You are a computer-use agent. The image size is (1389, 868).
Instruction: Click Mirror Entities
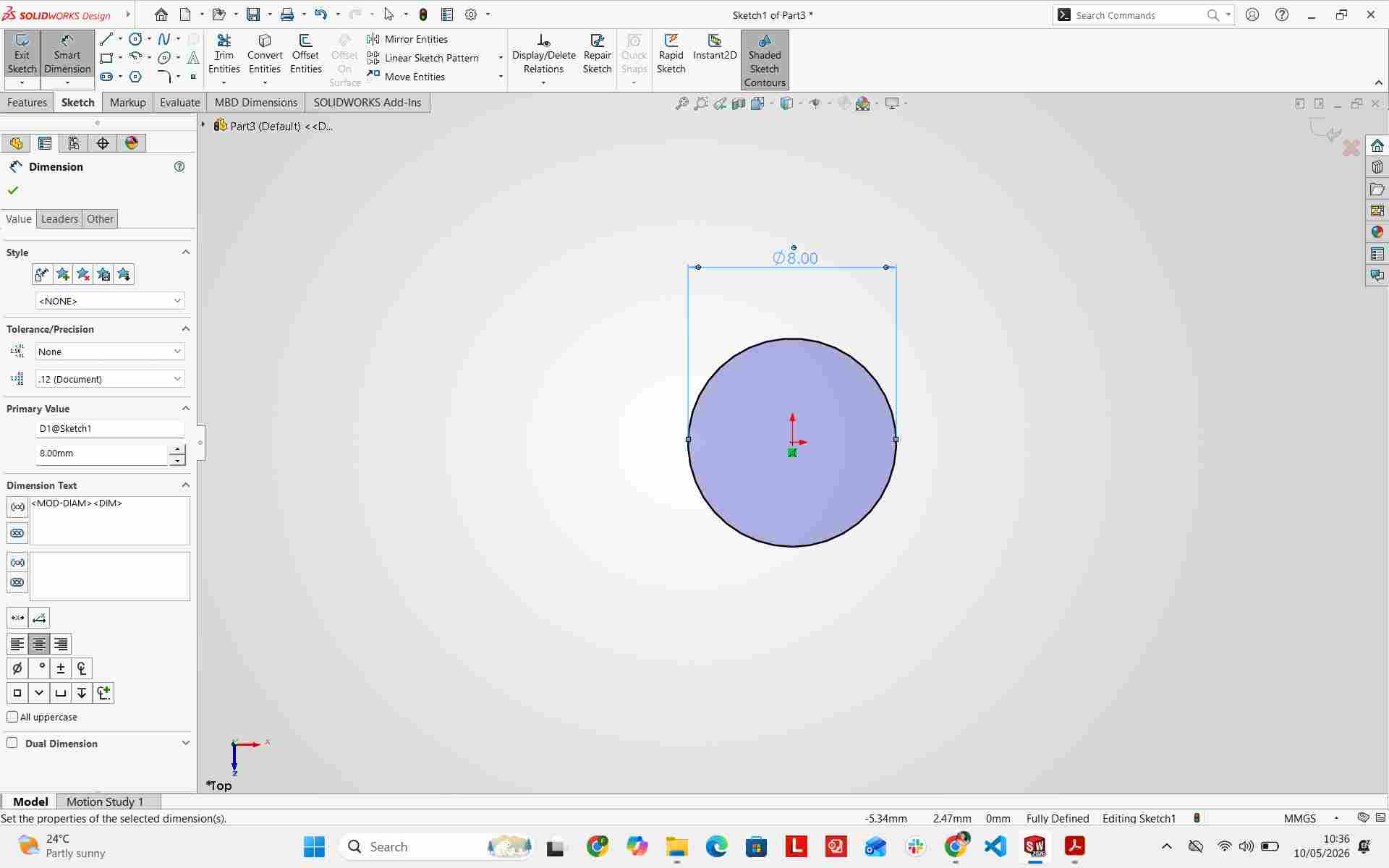(407, 39)
